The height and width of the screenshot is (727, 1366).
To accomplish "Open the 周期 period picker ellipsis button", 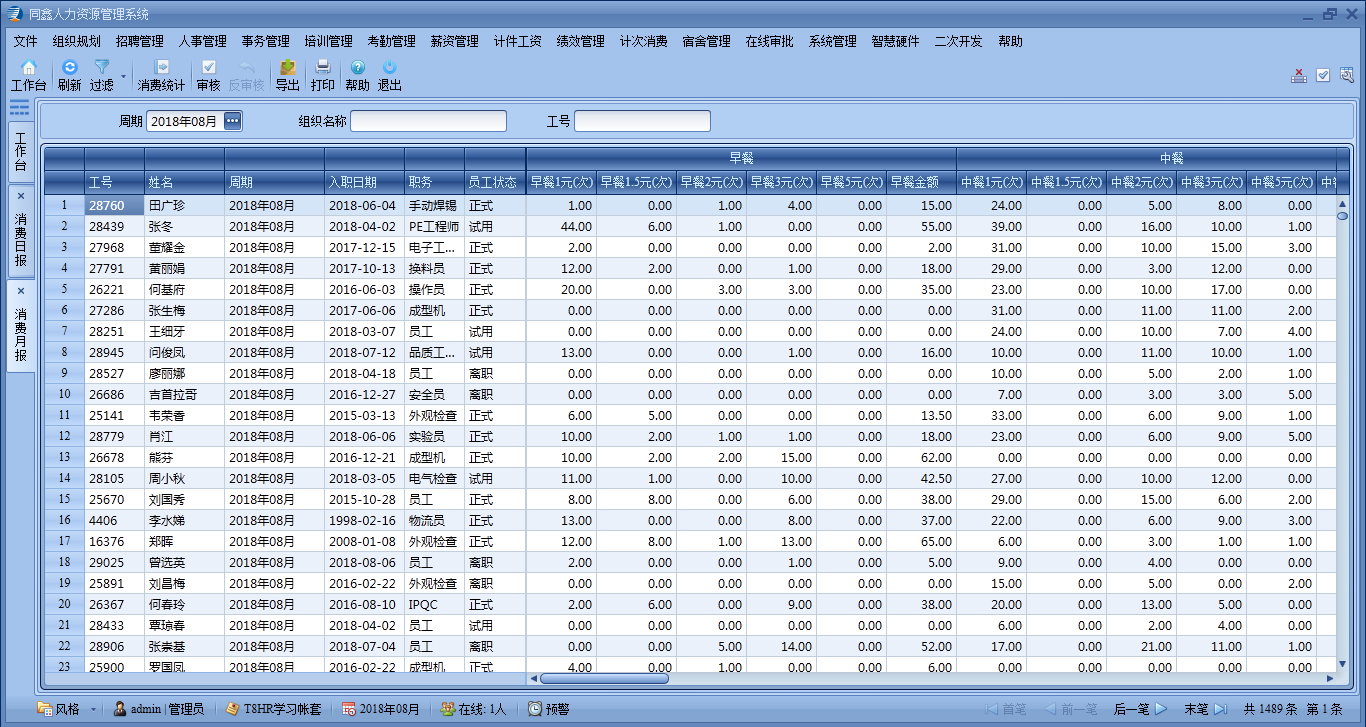I will pos(232,121).
